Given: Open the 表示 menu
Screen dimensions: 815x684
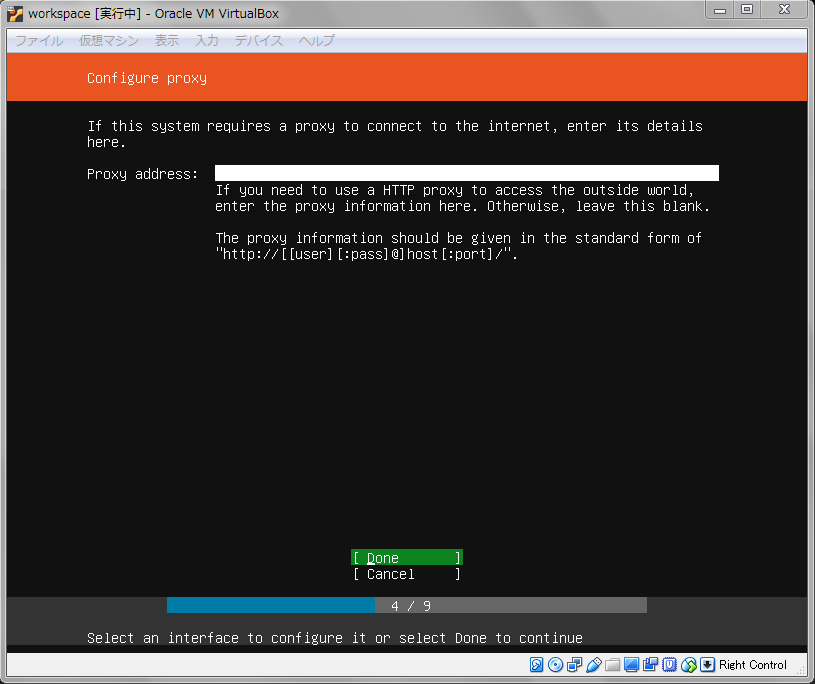Looking at the screenshot, I should (x=166, y=41).
